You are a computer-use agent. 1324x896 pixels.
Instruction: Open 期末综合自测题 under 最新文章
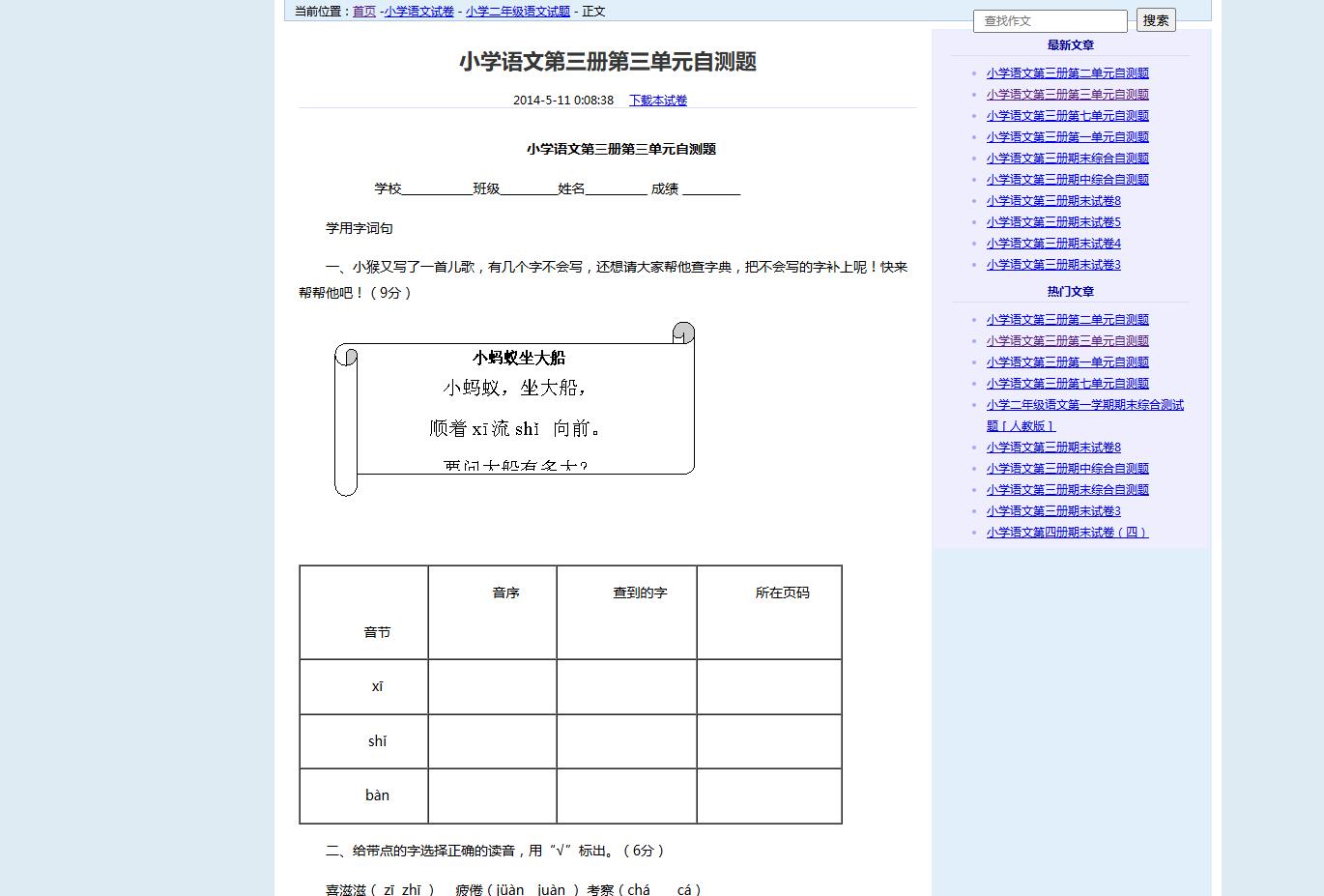click(x=1068, y=159)
